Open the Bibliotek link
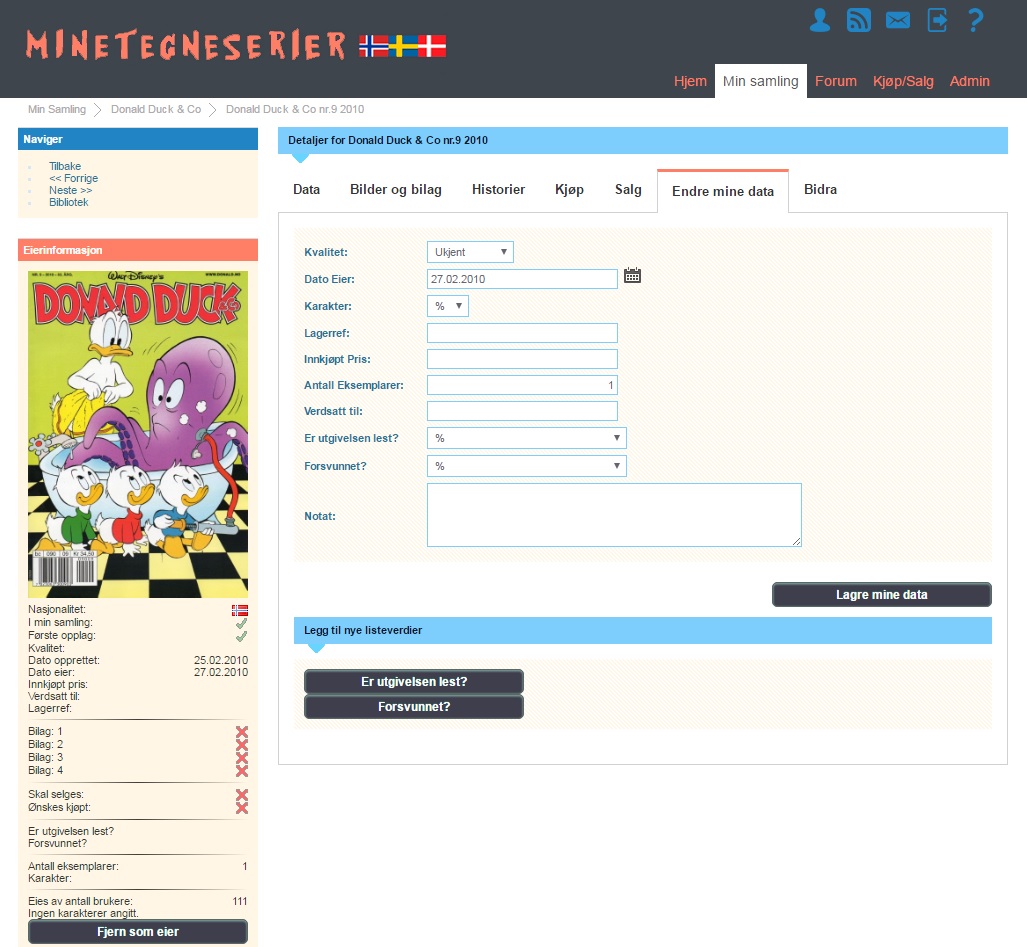Viewport: 1027px width, 947px height. coord(69,202)
